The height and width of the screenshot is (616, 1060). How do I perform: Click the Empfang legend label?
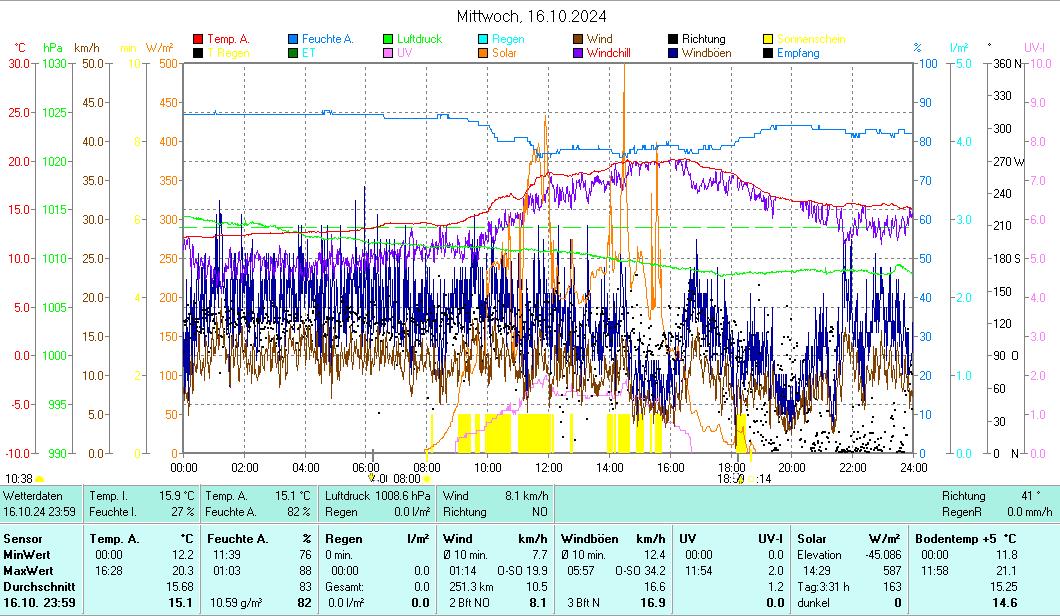coord(798,53)
